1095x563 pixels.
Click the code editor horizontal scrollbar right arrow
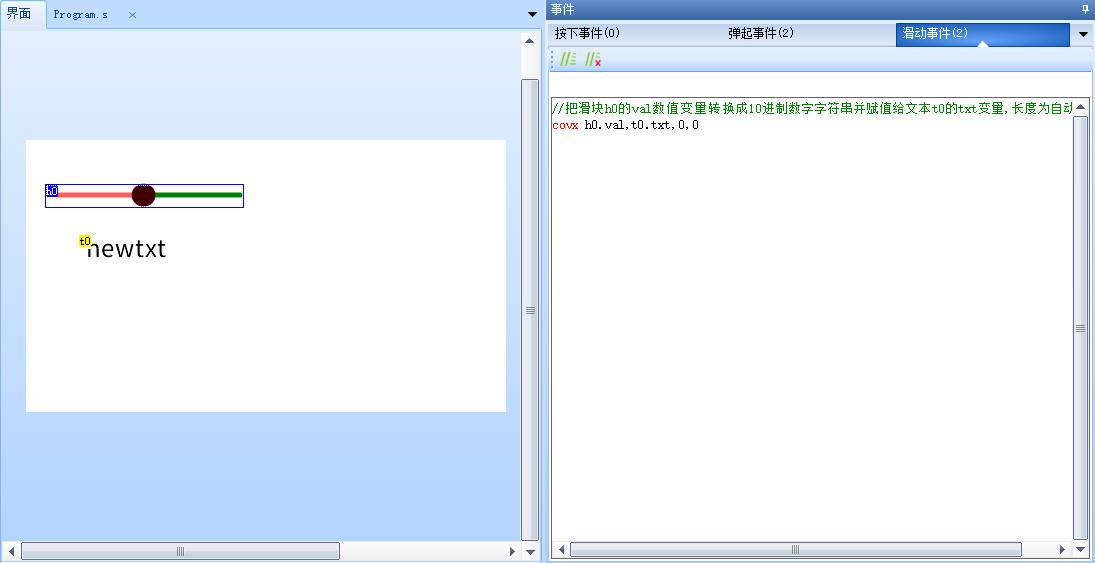[x=1063, y=549]
